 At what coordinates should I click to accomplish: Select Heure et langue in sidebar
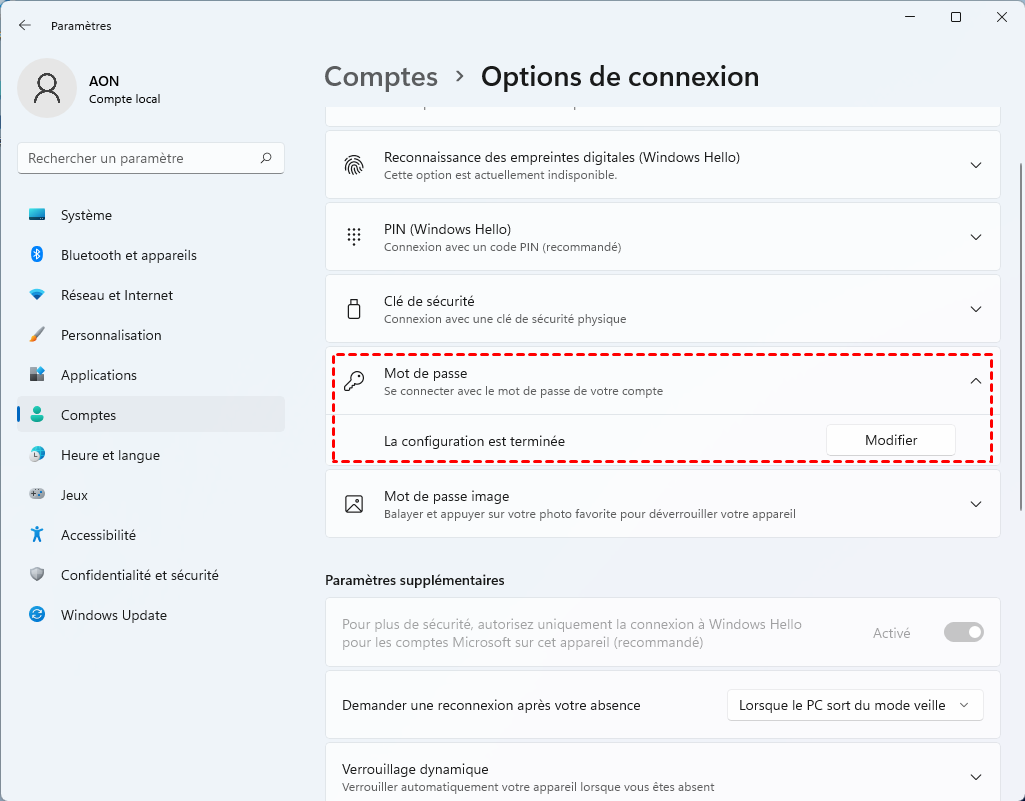110,455
